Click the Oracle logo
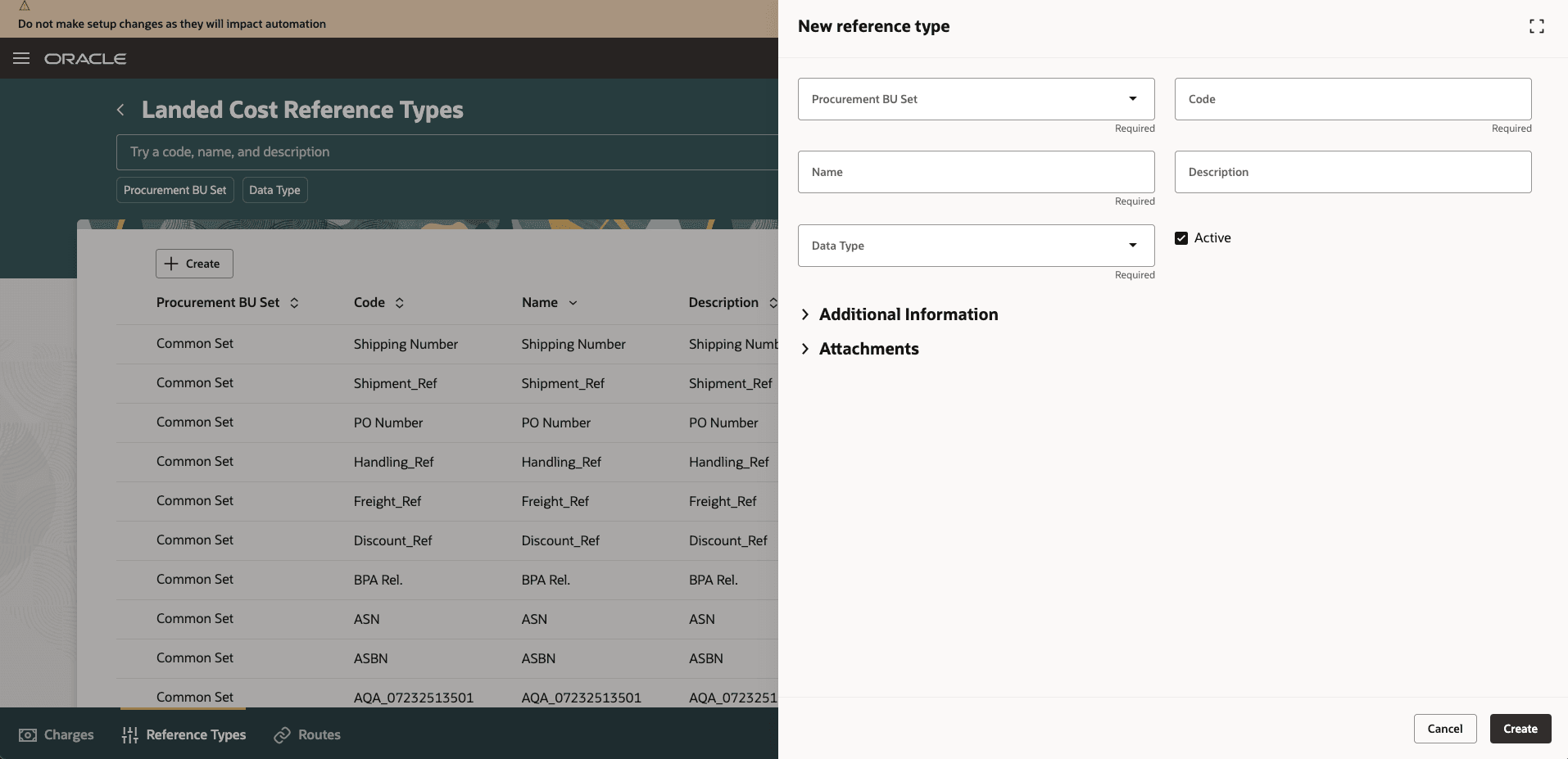The width and height of the screenshot is (1568, 759). (85, 59)
